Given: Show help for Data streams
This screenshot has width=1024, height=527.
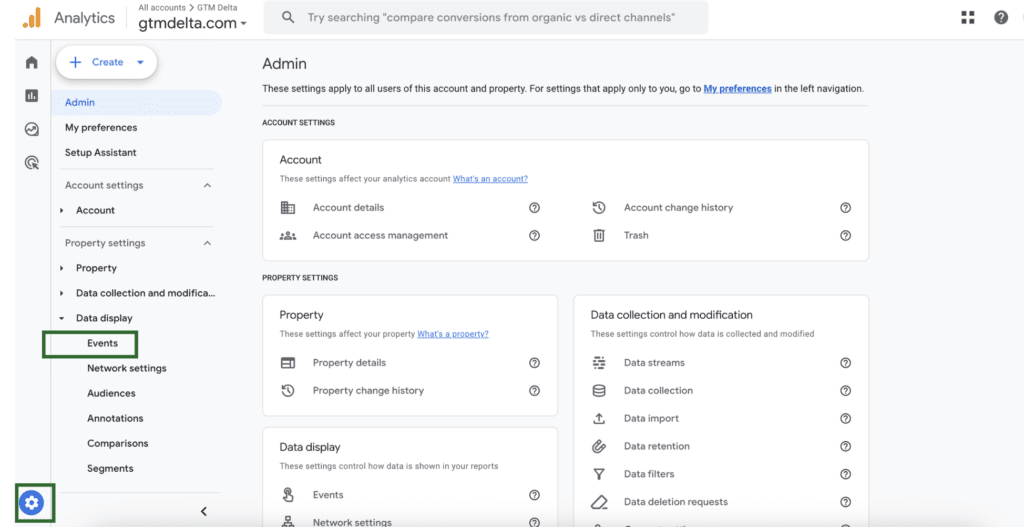Looking at the screenshot, I should click(845, 363).
